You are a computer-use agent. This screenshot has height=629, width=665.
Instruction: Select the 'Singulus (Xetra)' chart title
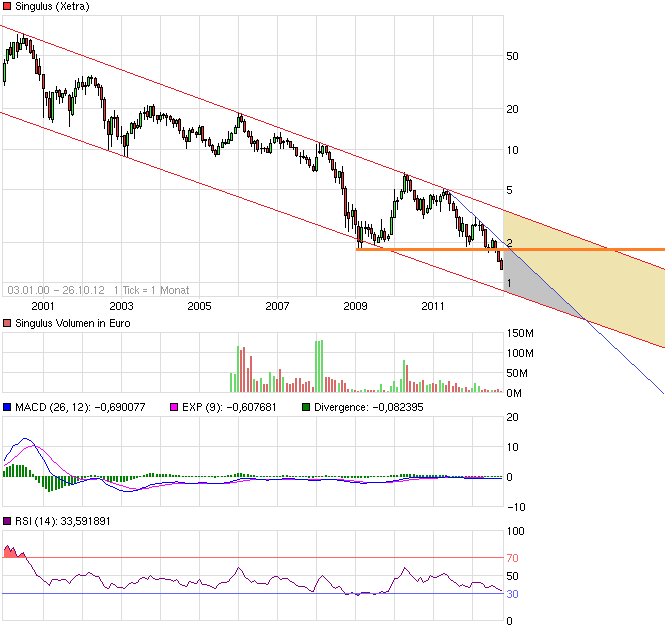pos(52,6)
